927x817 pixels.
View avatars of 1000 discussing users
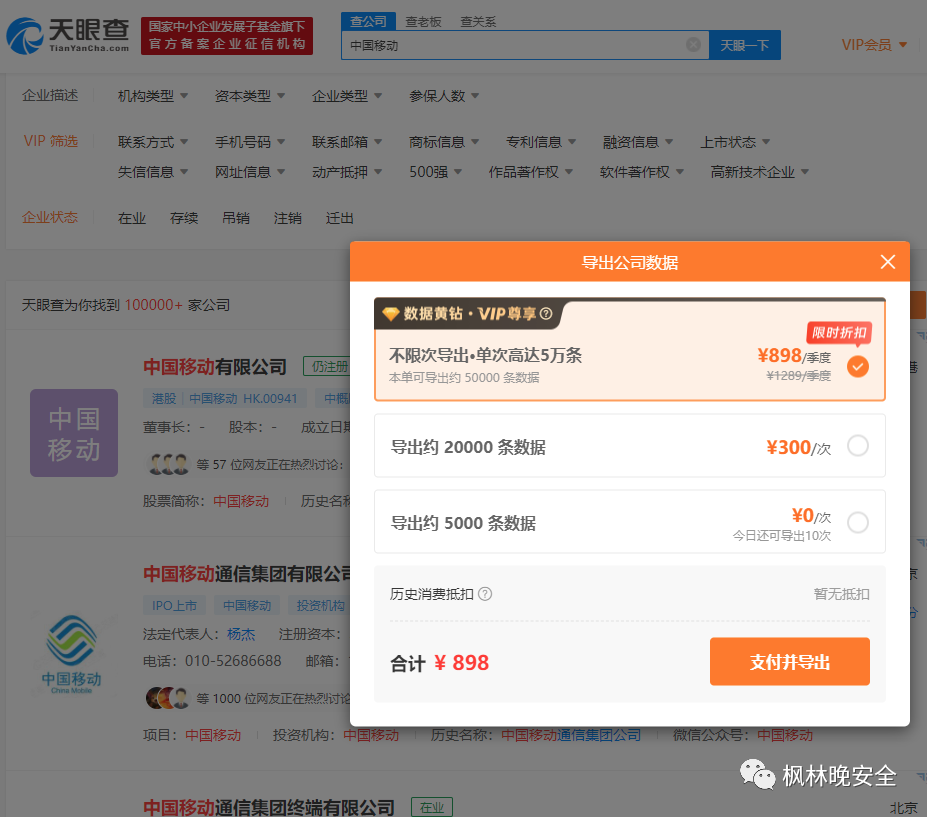(167, 698)
